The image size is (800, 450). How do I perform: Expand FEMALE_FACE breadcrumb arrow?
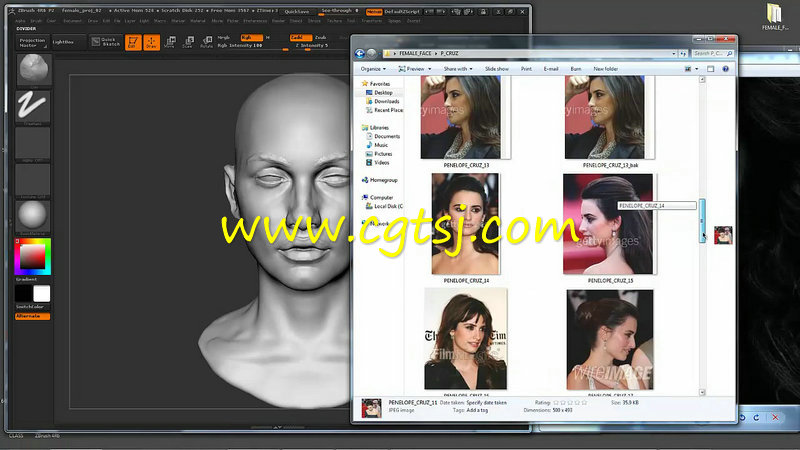(x=436, y=53)
